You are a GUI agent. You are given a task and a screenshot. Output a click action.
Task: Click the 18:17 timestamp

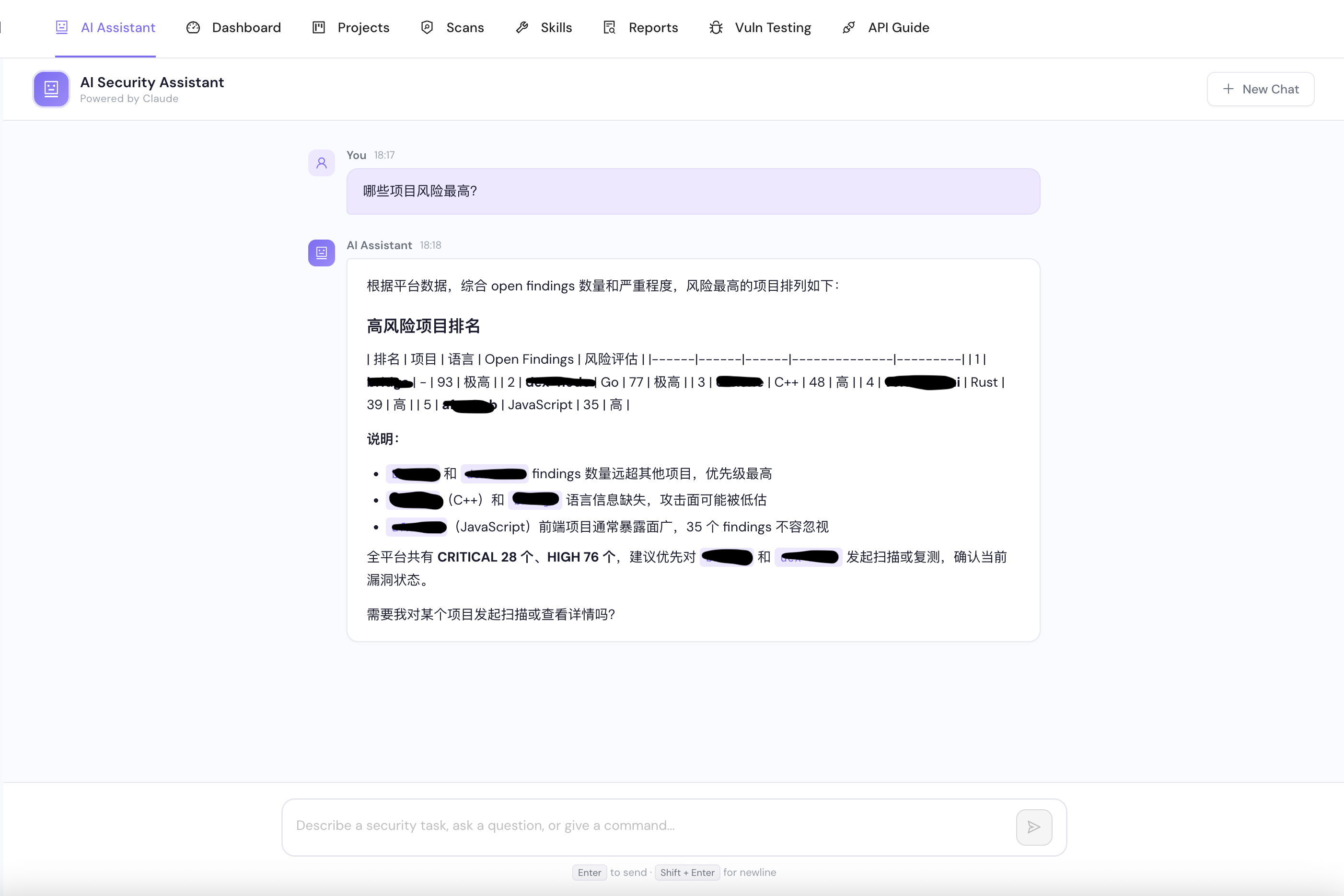click(384, 155)
